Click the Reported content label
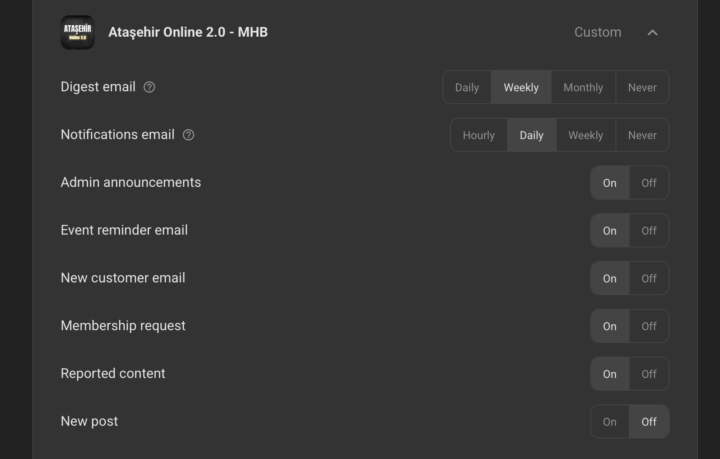 pos(113,373)
